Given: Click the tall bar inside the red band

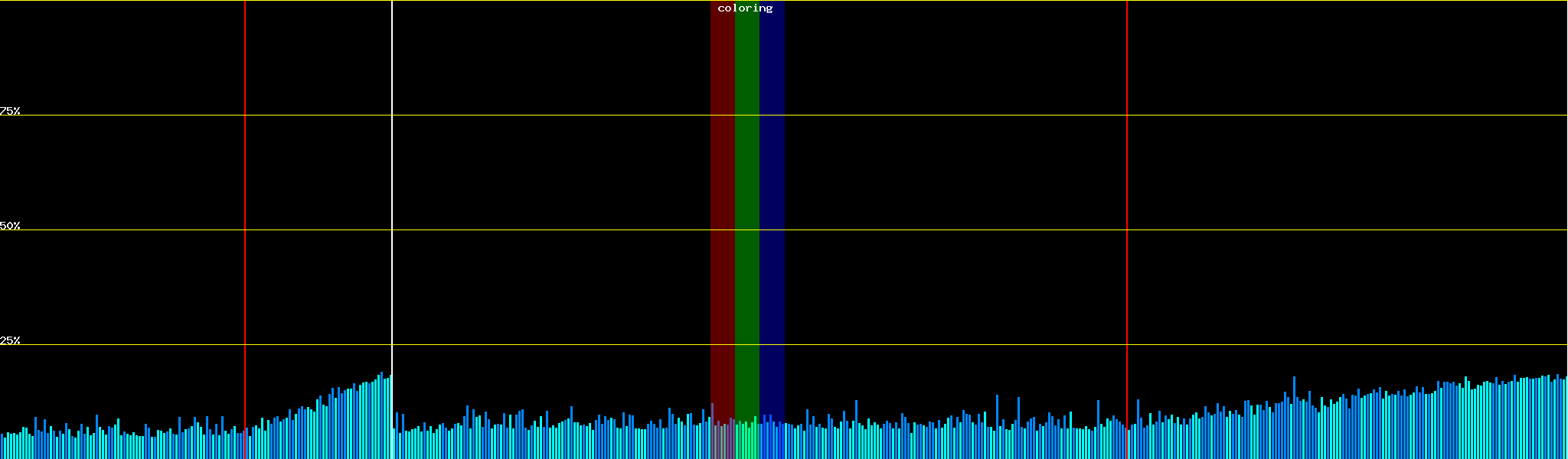Looking at the screenshot, I should point(713,432).
